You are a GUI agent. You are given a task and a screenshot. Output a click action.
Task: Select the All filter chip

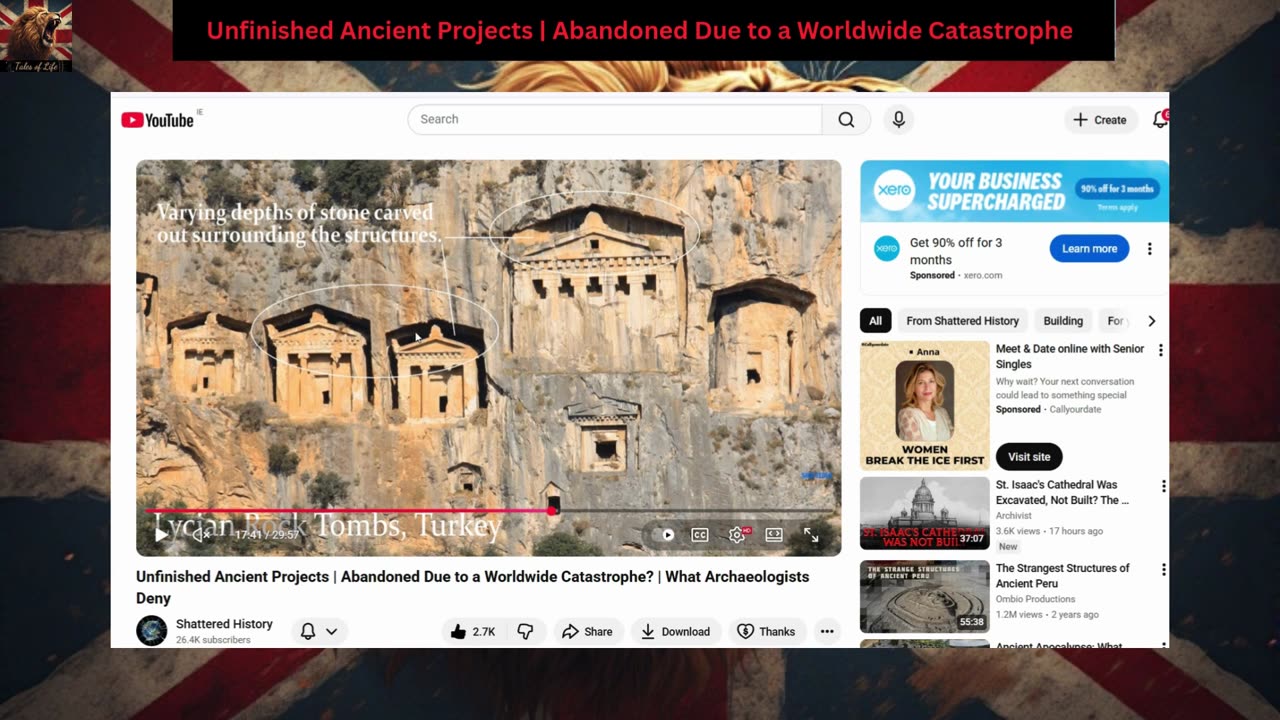click(x=875, y=321)
